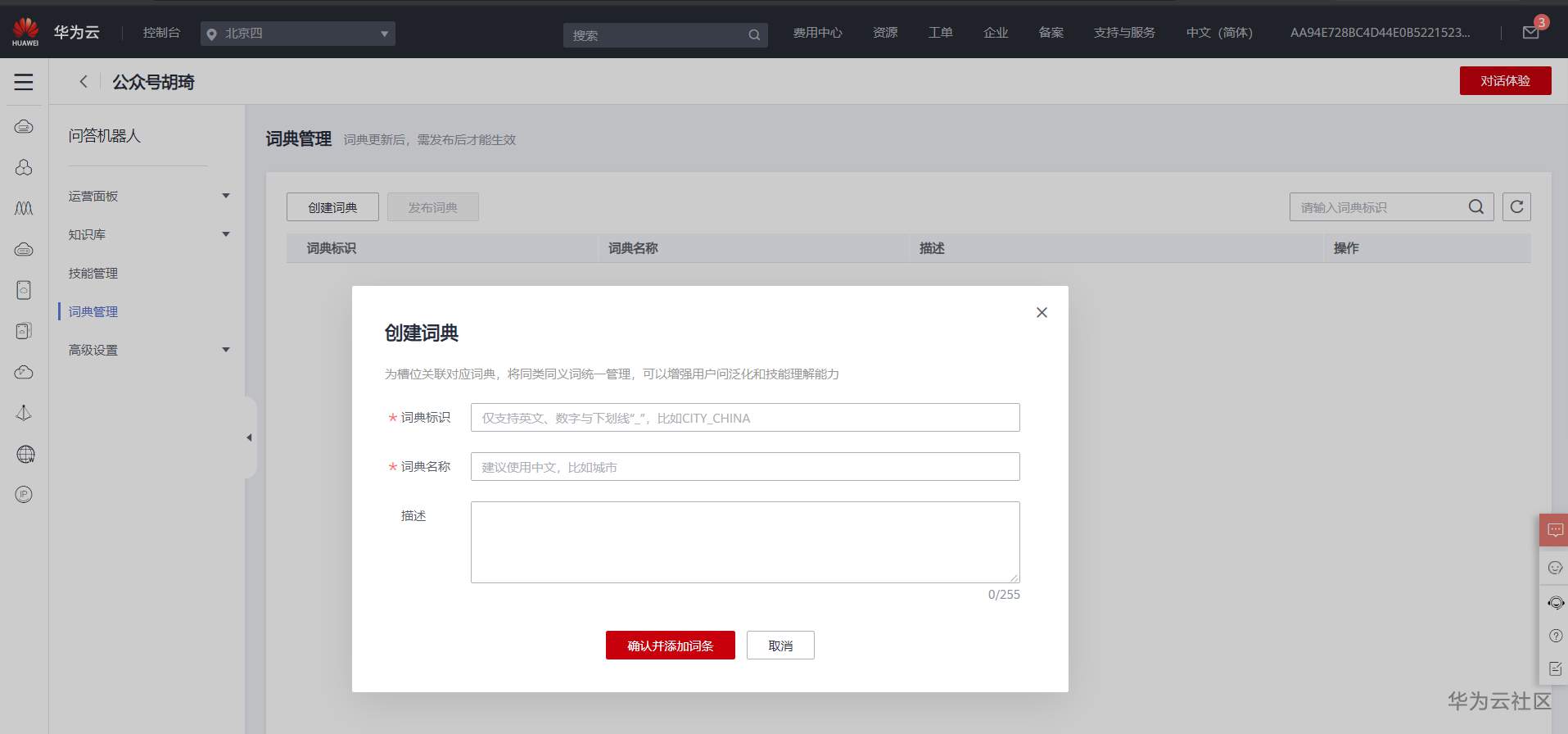Click the dictionary ID search magnifier
This screenshot has height=734, width=1568.
pyautogui.click(x=1476, y=207)
